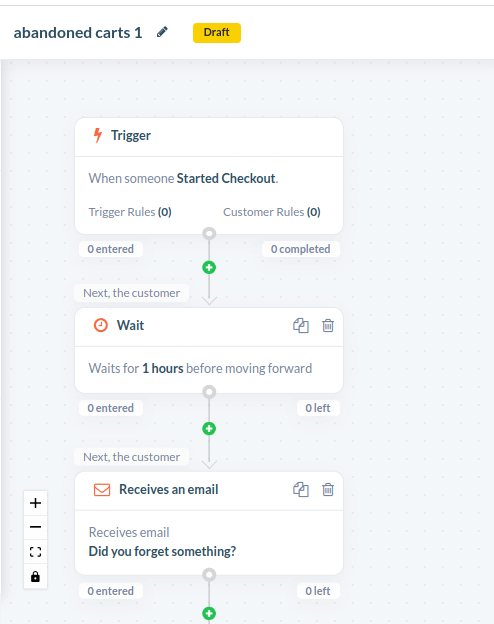Open the Did you forget something? email
This screenshot has width=494, height=624.
162,552
